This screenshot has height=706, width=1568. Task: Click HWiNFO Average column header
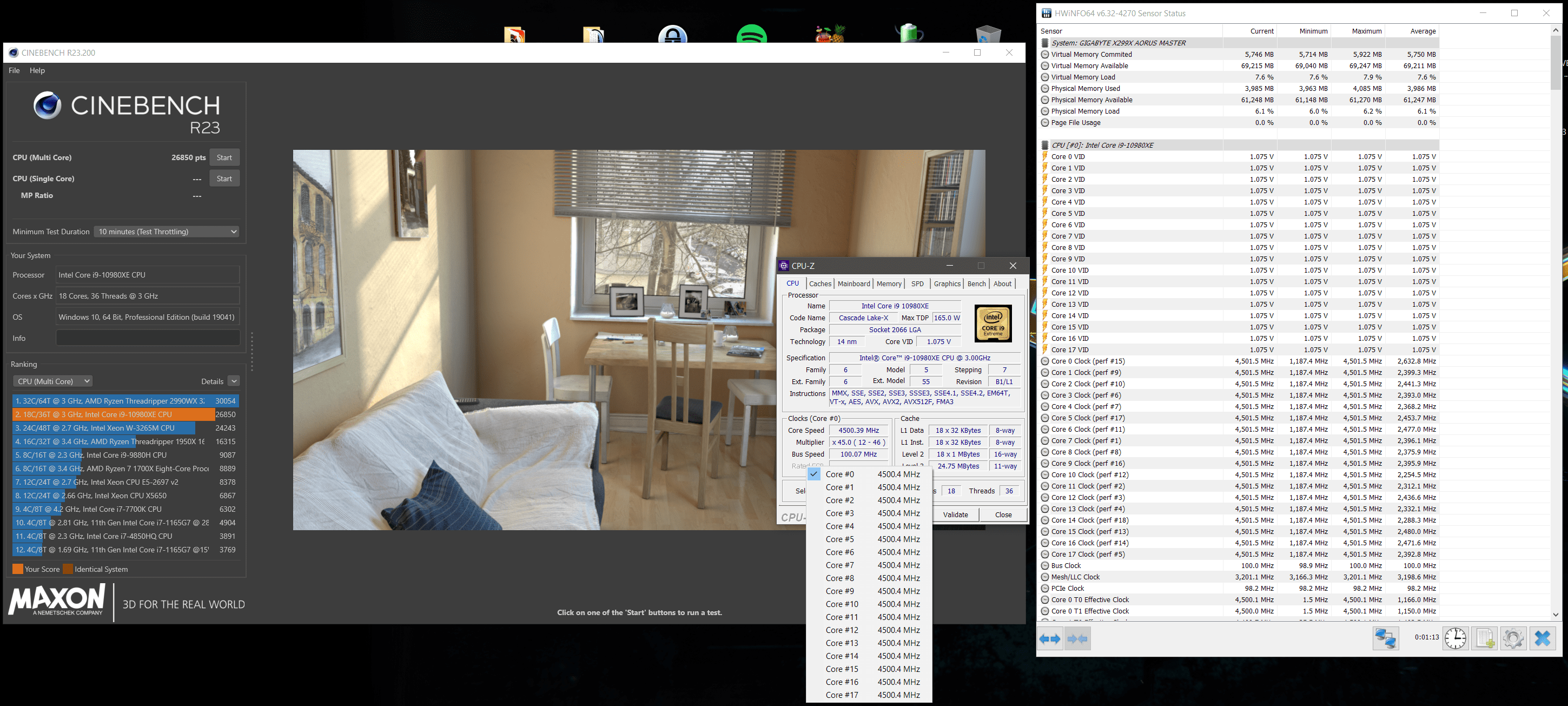1412,31
